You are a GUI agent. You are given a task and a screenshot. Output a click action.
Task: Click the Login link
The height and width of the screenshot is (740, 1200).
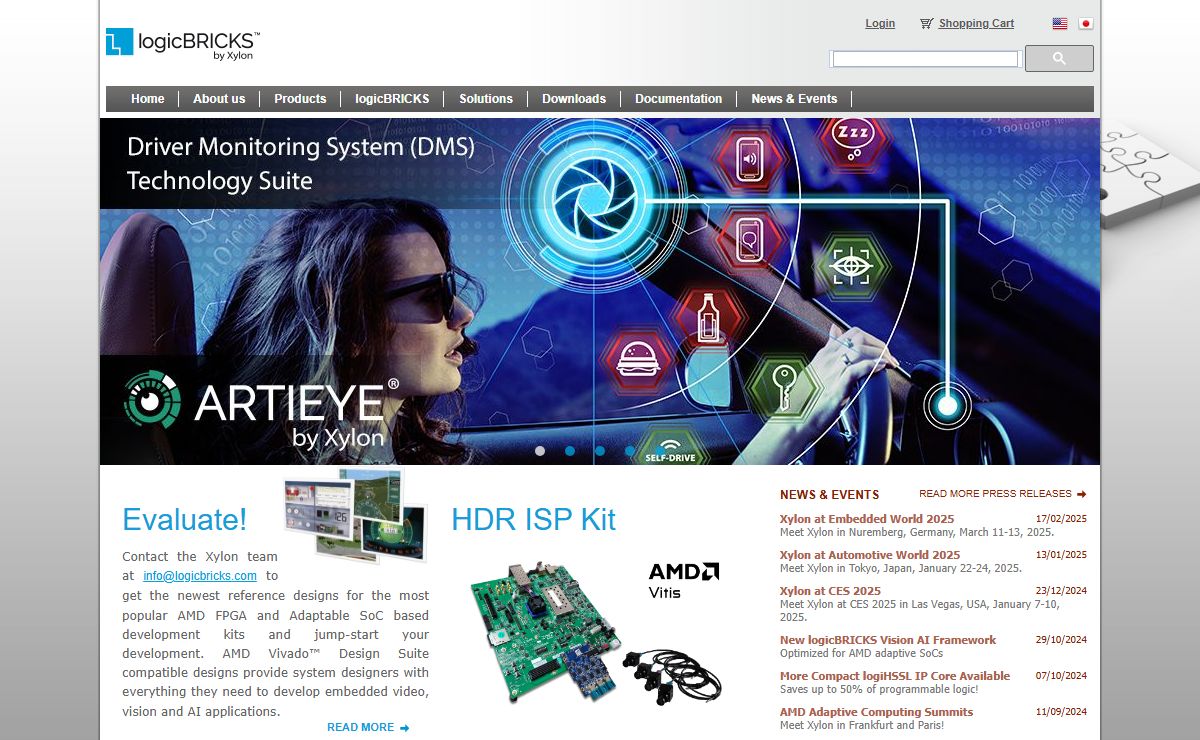[x=880, y=23]
